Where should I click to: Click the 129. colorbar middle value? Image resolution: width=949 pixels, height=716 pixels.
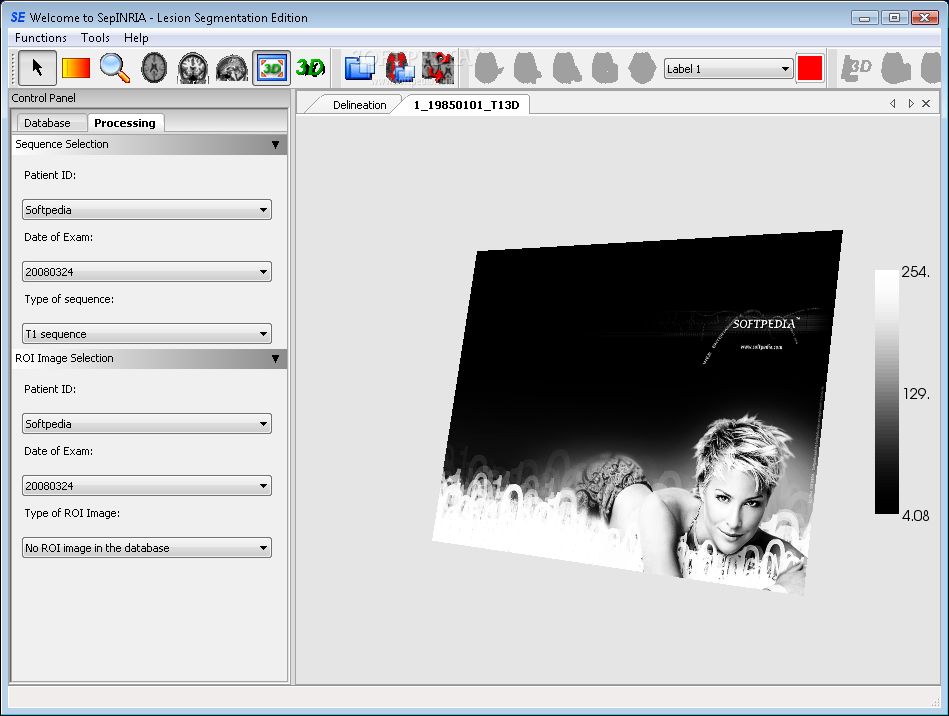[916, 394]
